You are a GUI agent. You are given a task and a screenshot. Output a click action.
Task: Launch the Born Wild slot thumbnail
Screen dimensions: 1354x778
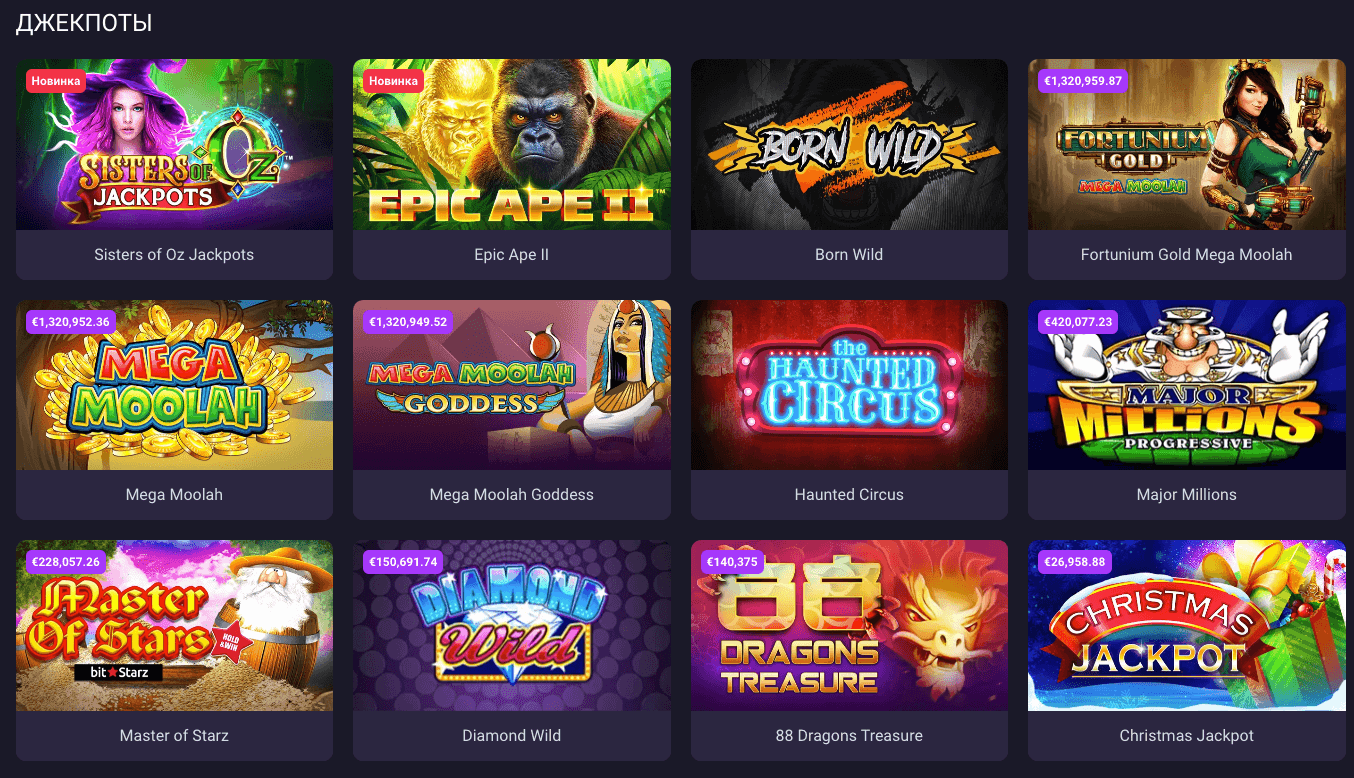[x=849, y=145]
